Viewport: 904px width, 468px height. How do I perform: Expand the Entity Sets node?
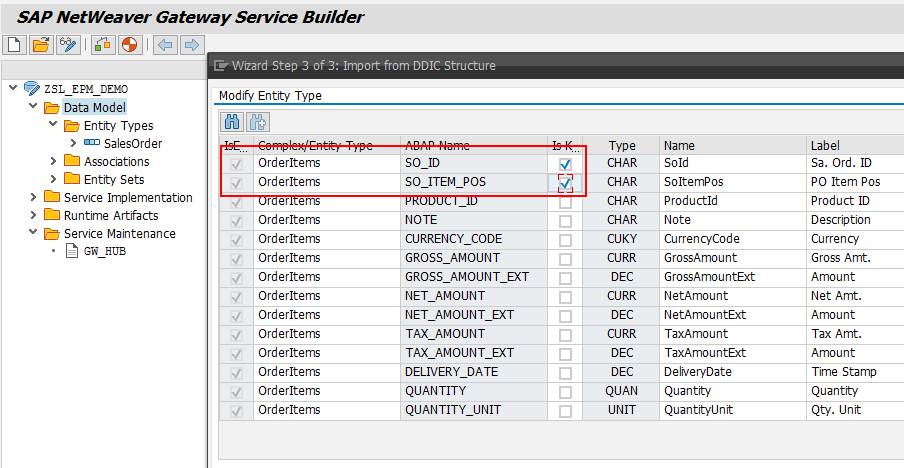[x=53, y=179]
